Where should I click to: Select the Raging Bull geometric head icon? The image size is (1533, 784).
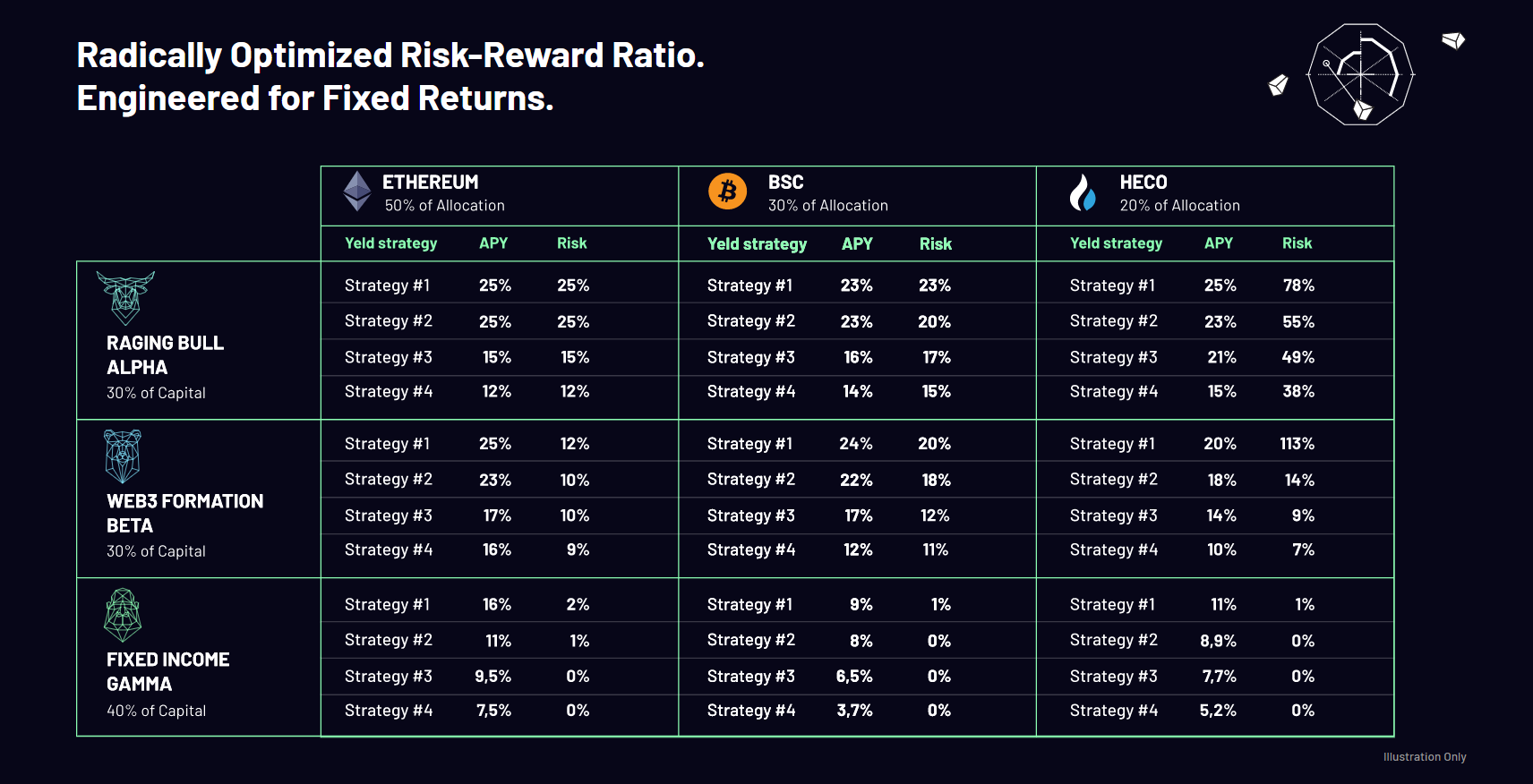pyautogui.click(x=125, y=298)
